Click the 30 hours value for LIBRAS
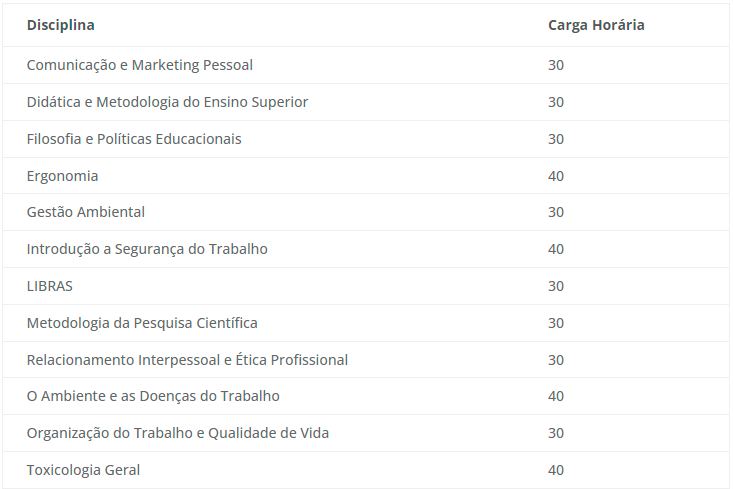Image resolution: width=733 pixels, height=489 pixels. click(556, 286)
